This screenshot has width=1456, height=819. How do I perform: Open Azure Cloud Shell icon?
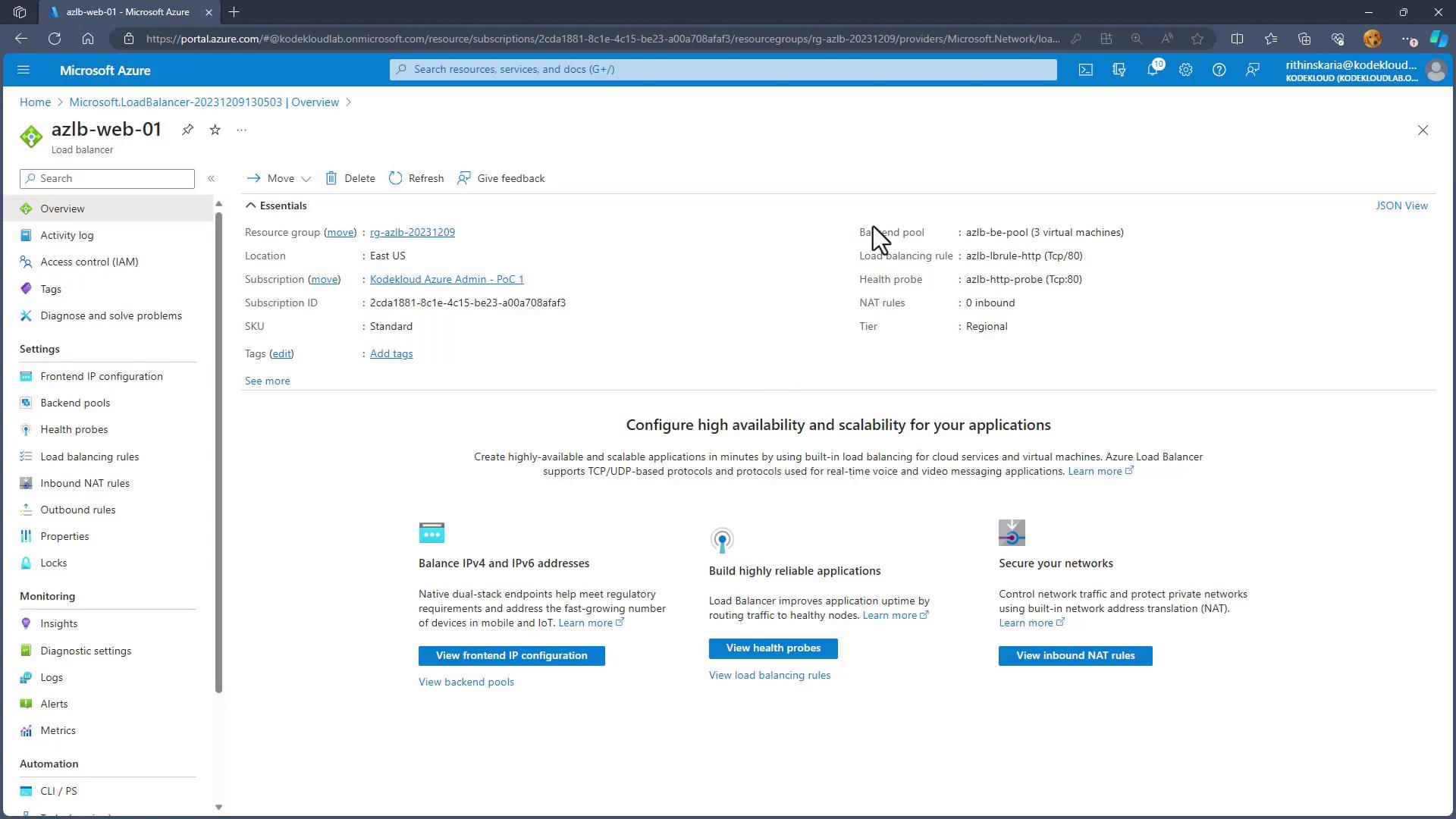1086,70
